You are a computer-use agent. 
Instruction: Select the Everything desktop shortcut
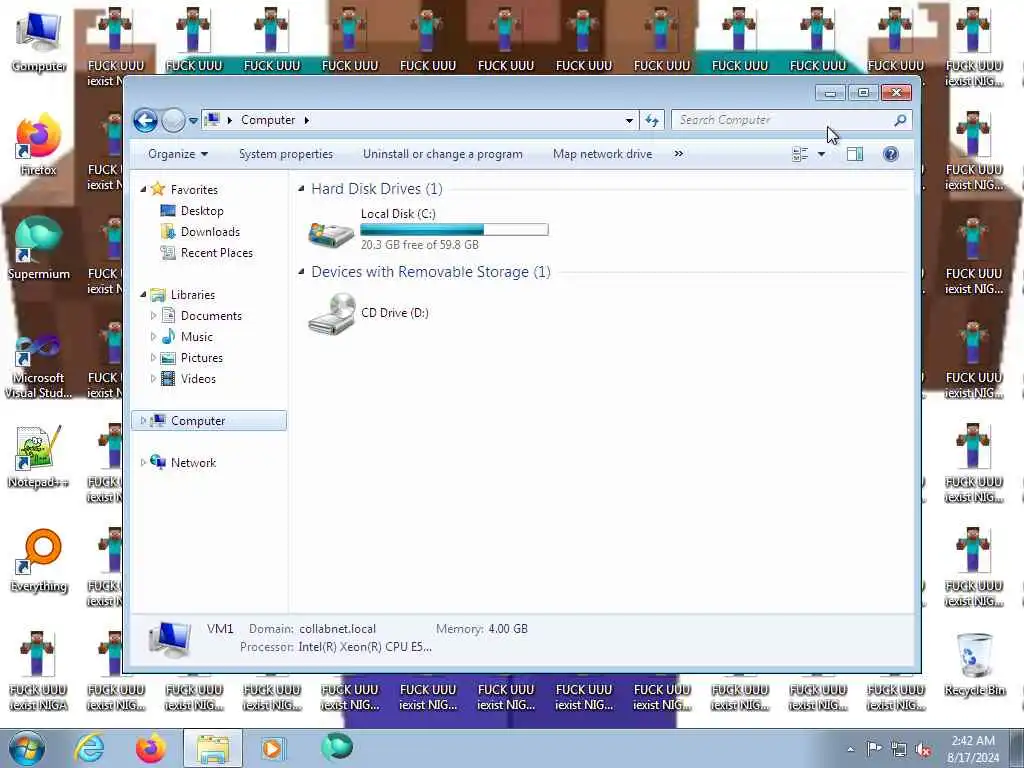tap(39, 560)
